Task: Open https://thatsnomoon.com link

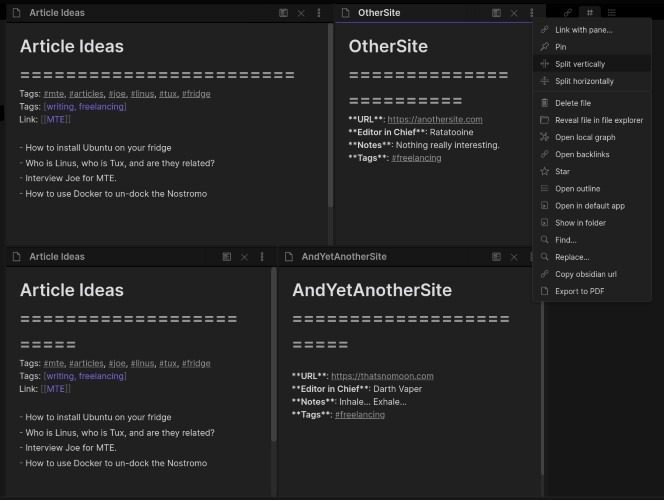Action: pos(382,376)
